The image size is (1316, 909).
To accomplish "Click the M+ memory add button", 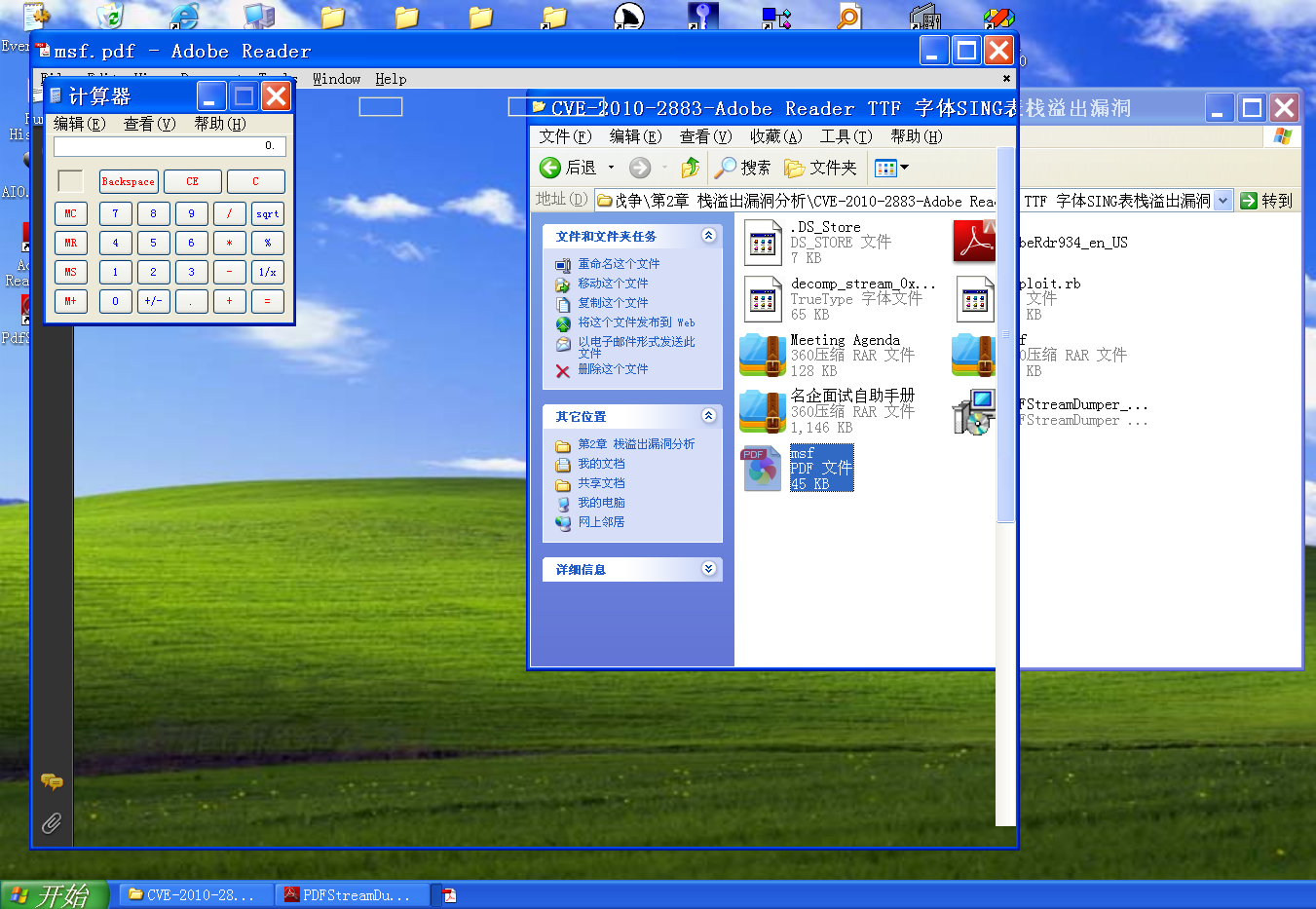I will (x=70, y=301).
